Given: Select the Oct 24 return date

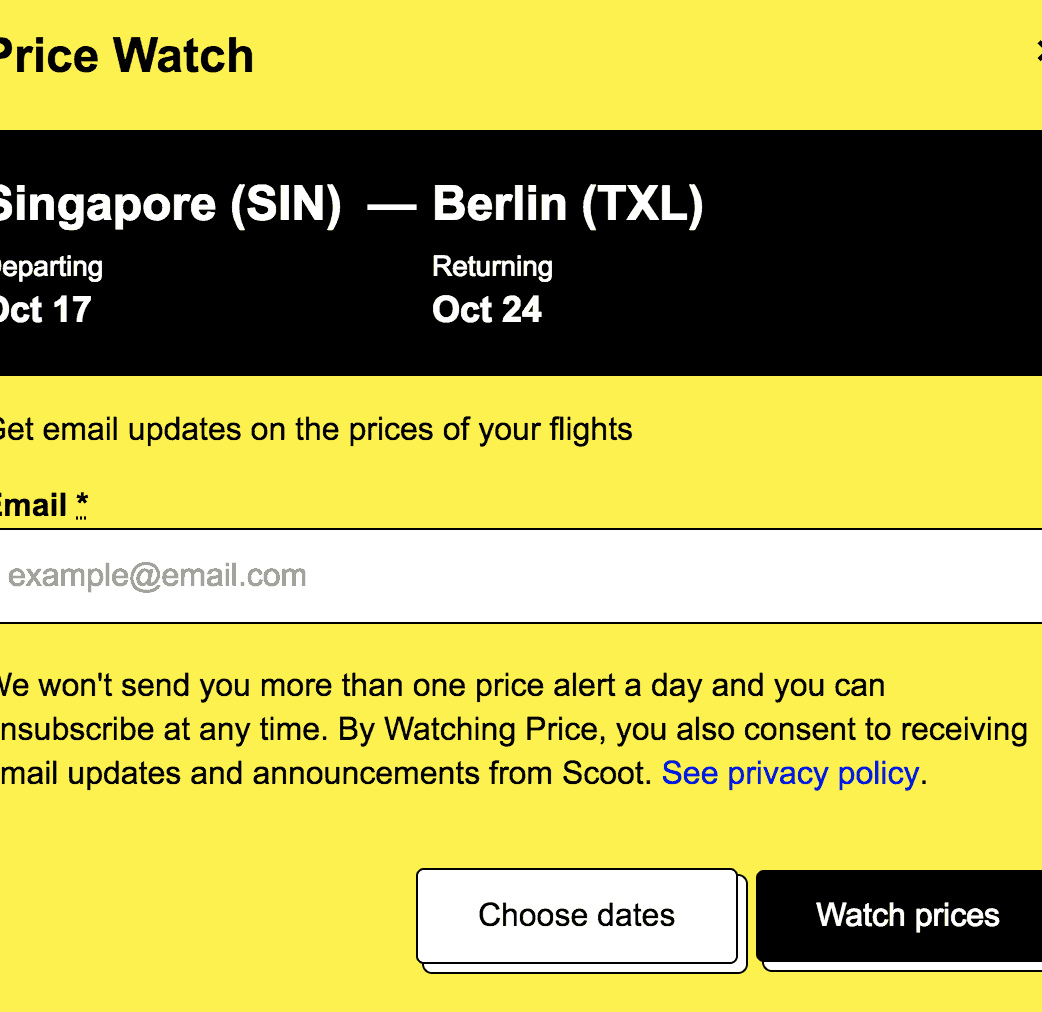Looking at the screenshot, I should point(487,310).
